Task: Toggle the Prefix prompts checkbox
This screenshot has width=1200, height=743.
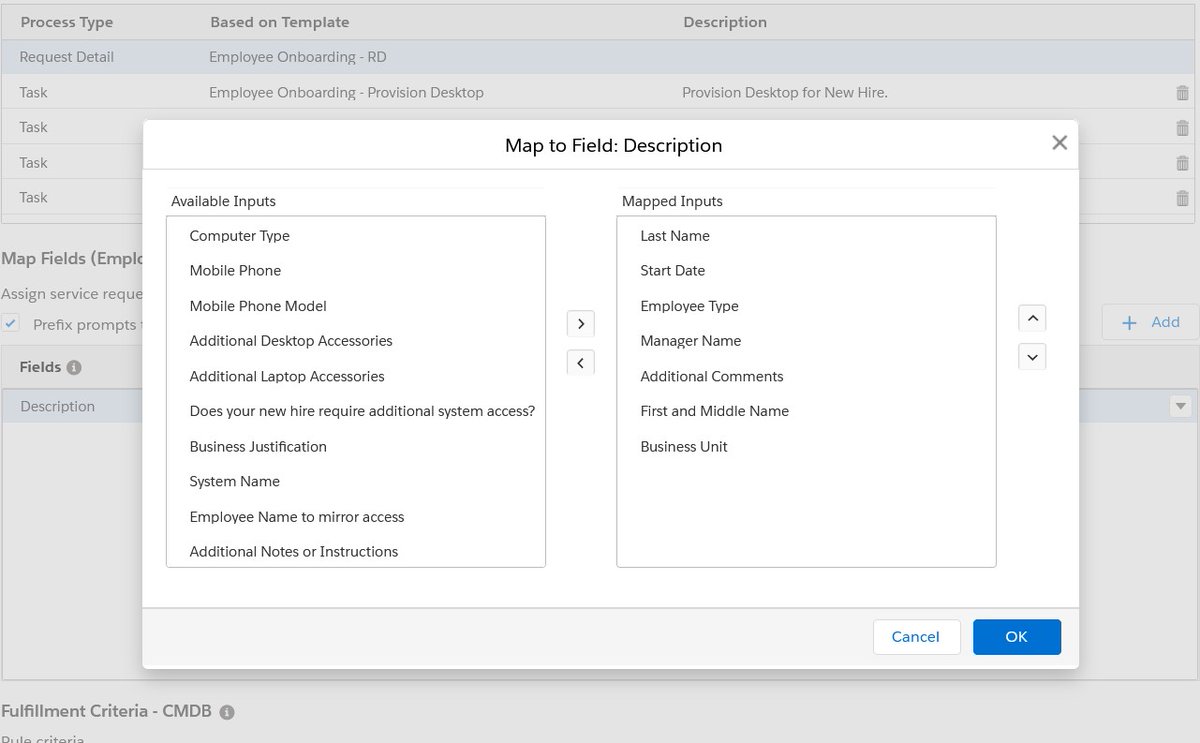Action: click(x=11, y=324)
